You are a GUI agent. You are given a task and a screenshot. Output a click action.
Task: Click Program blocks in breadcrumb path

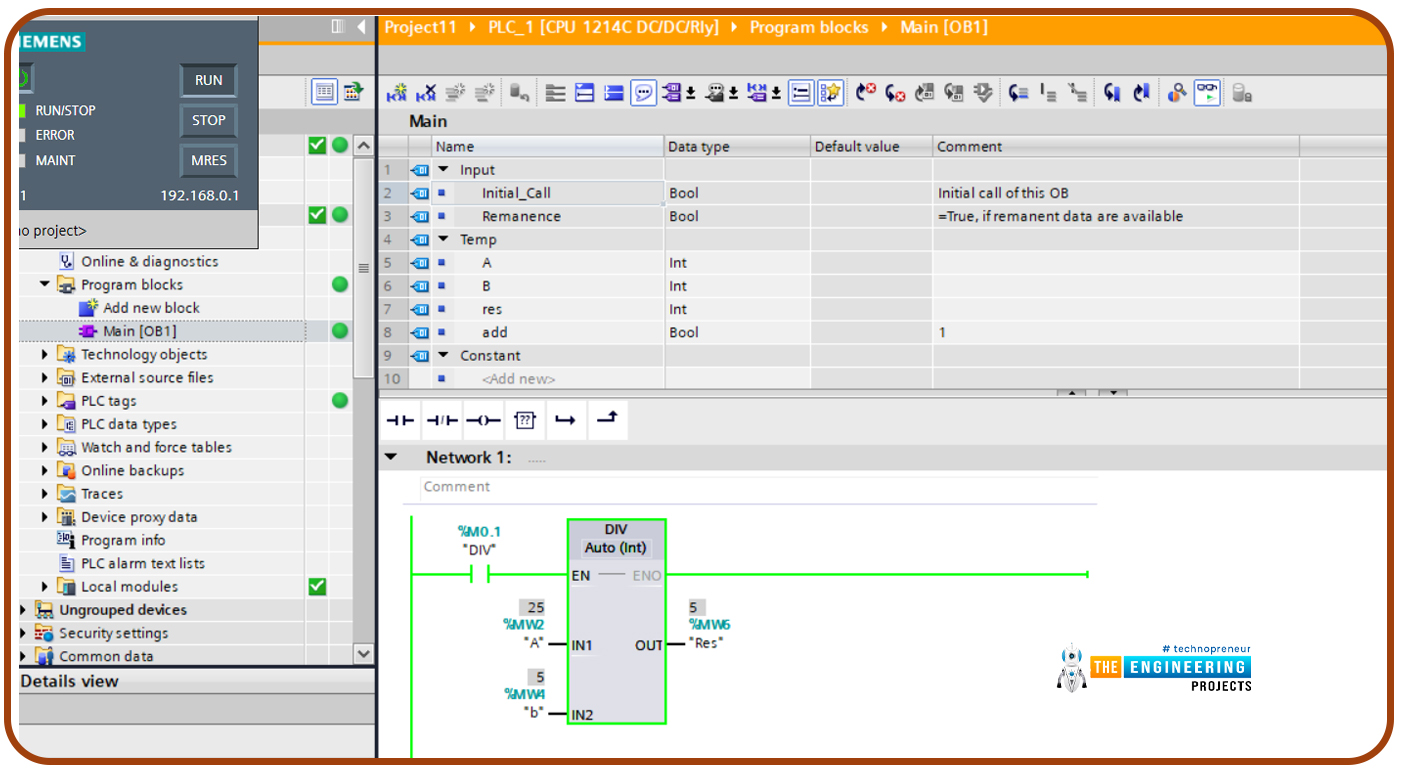pyautogui.click(x=809, y=27)
